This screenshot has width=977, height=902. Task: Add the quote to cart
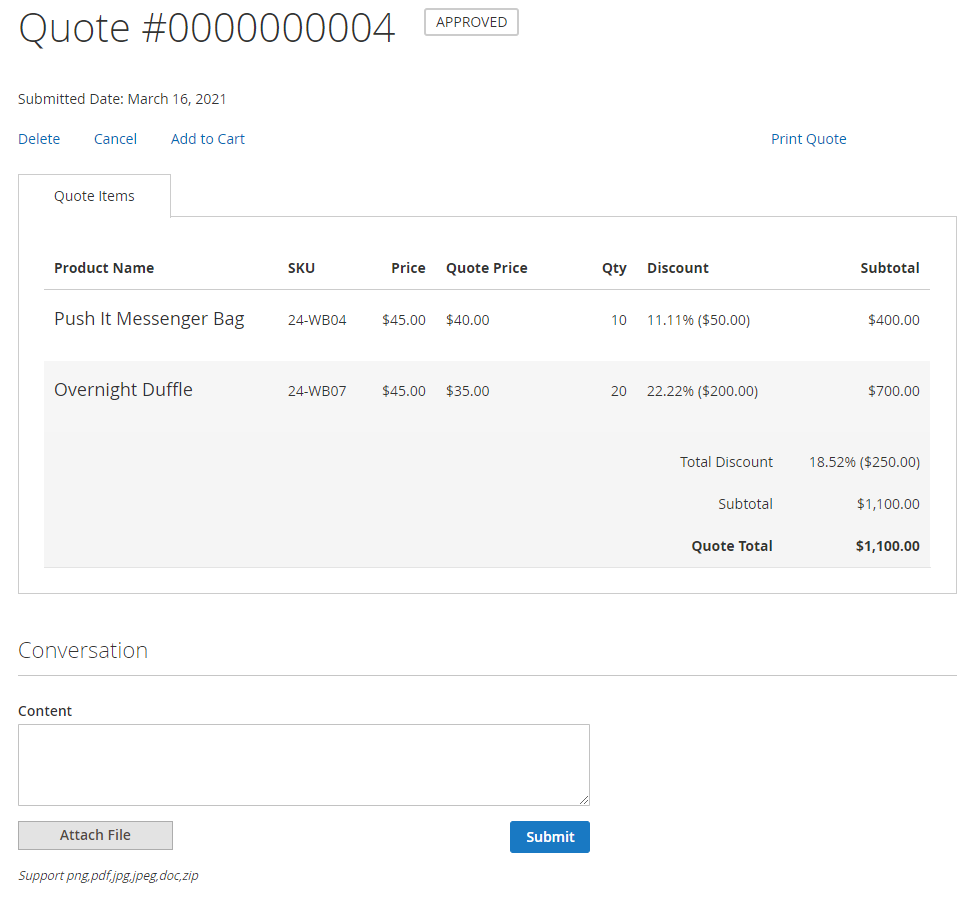tap(207, 139)
